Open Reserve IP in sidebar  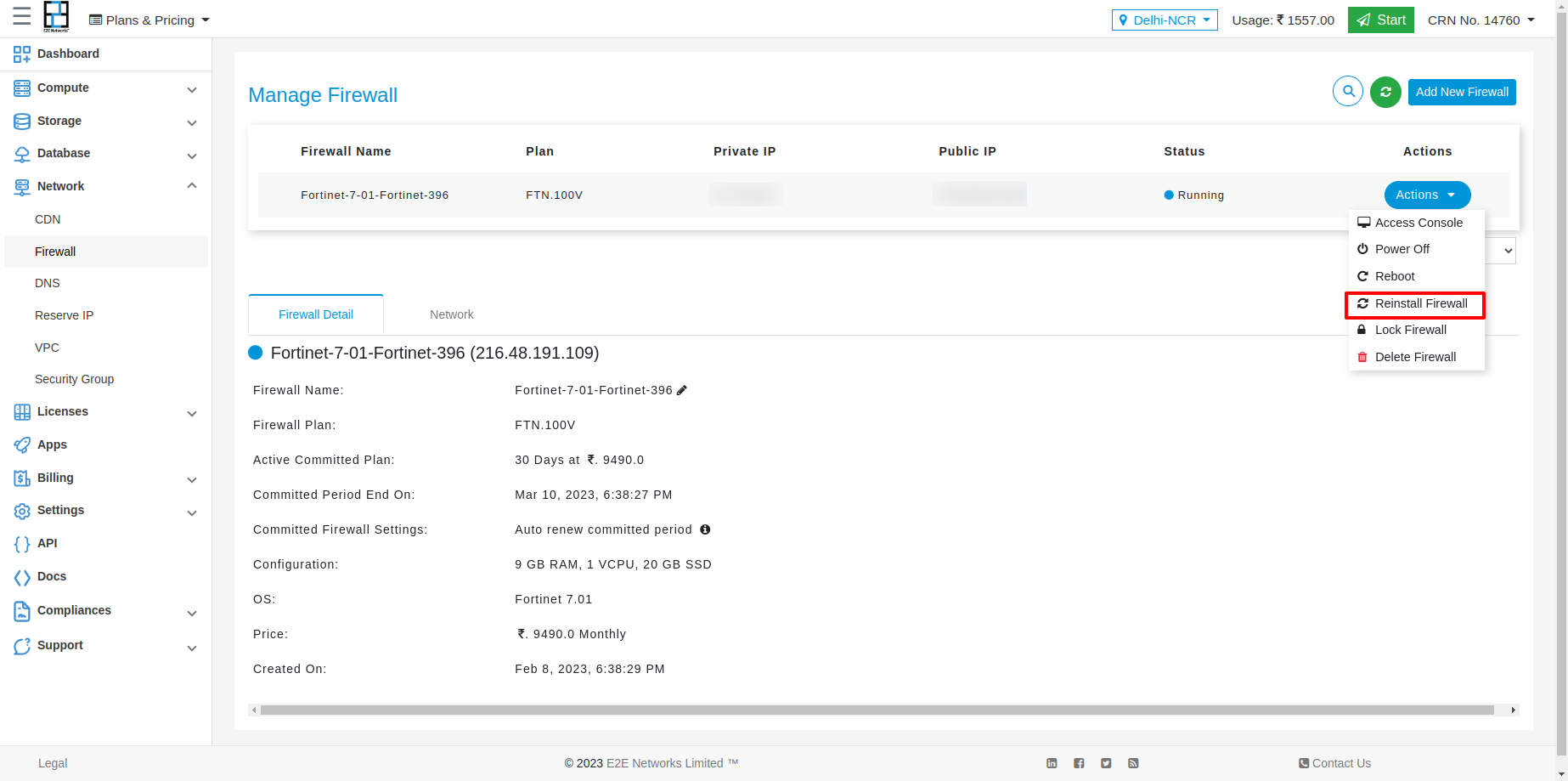[65, 315]
